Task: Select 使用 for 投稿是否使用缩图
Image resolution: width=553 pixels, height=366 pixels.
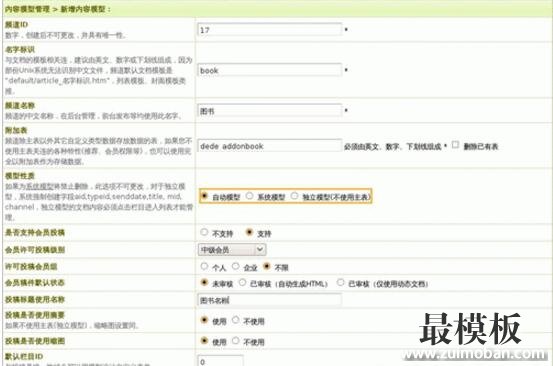Action: coord(204,340)
